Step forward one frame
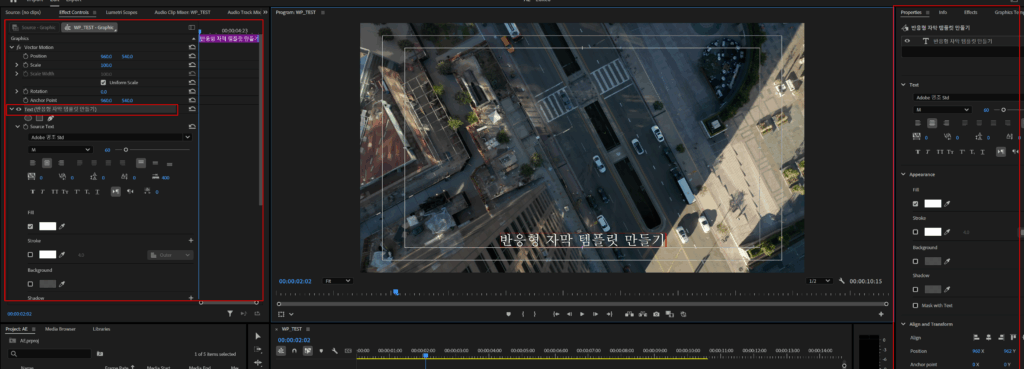1024x369 pixels. [595, 314]
